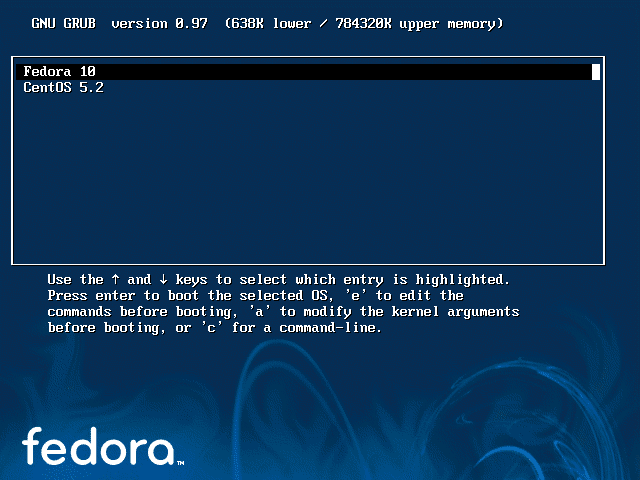Click the "or 'c' for a command-line" text

278,328
